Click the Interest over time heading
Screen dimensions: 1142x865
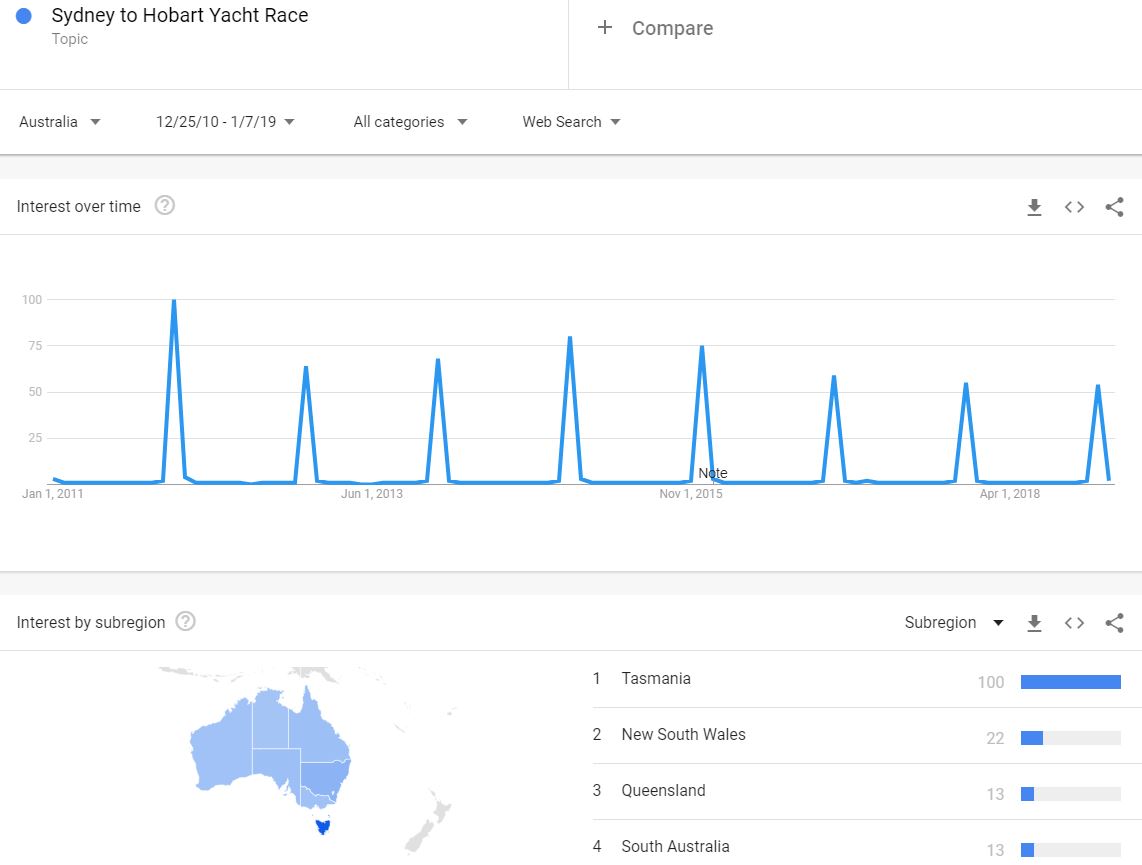[x=79, y=207]
